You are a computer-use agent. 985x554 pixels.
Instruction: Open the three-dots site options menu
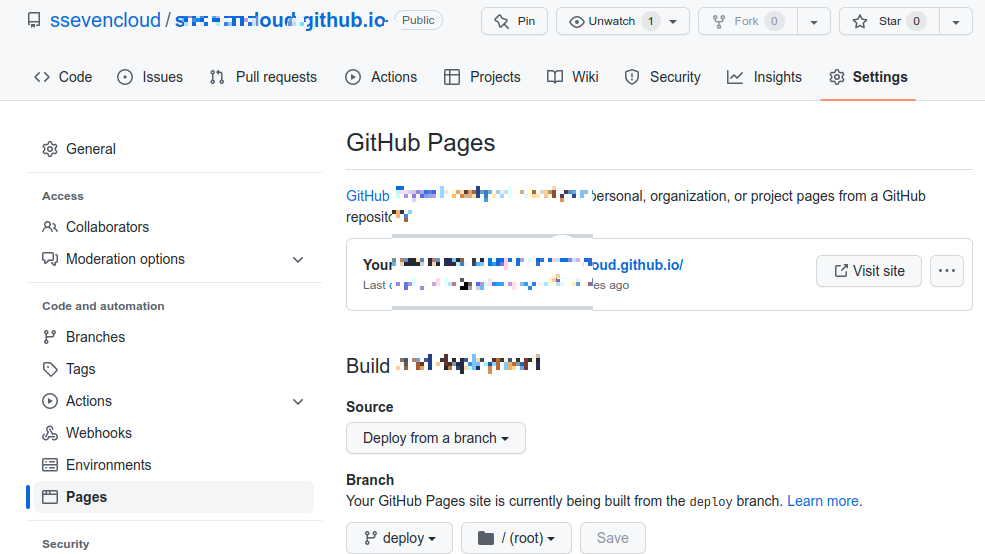coord(947,271)
